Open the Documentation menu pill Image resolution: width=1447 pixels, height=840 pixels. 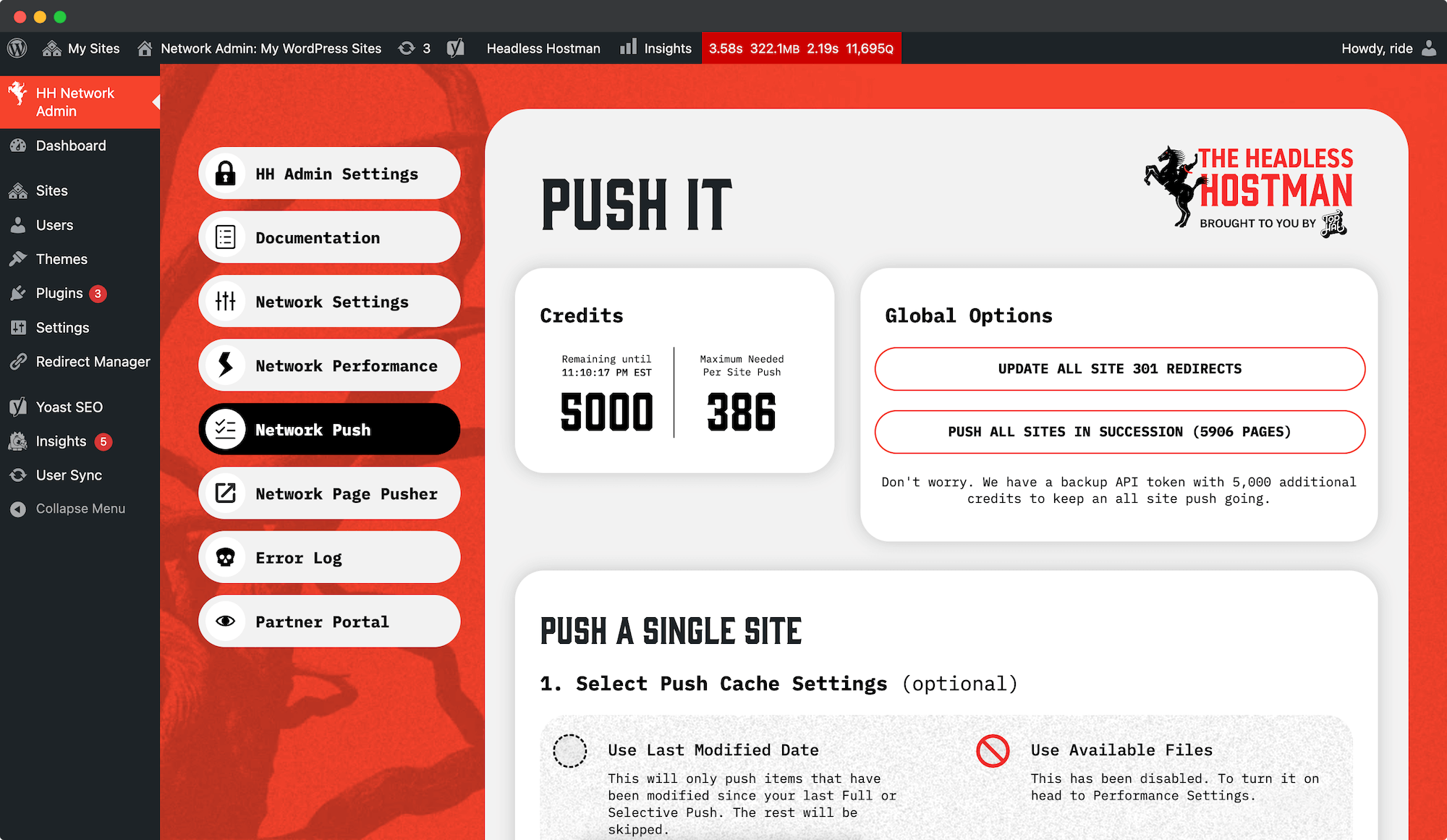click(329, 237)
